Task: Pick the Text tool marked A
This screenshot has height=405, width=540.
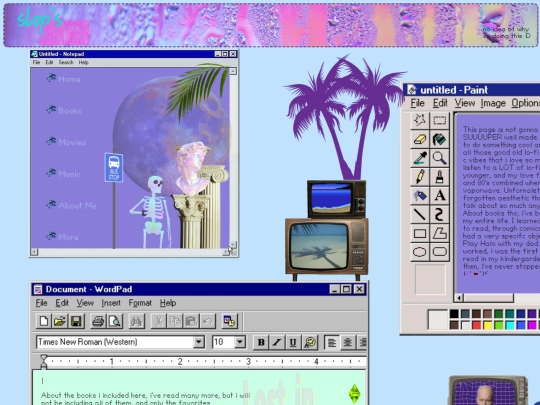Action: (439, 196)
